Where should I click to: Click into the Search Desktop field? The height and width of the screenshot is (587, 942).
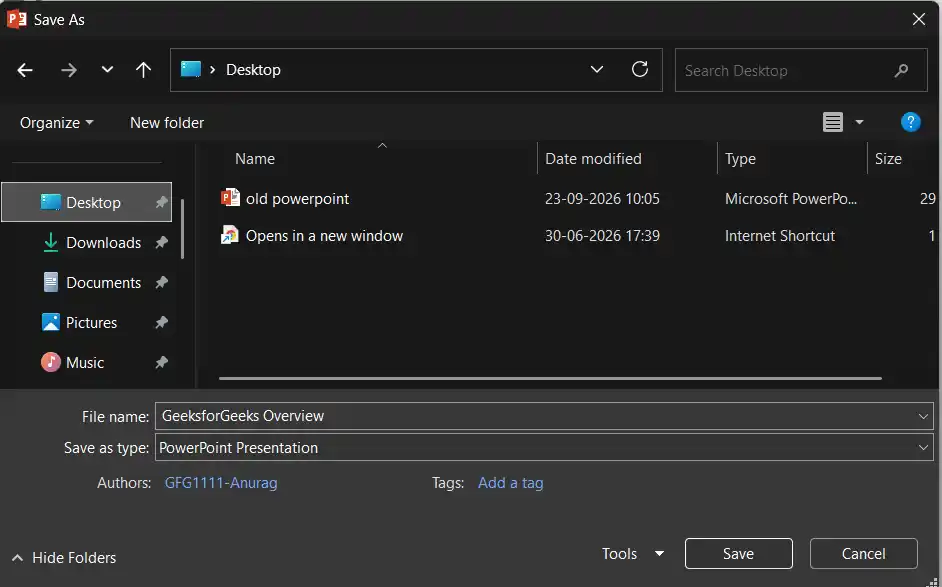pos(801,70)
